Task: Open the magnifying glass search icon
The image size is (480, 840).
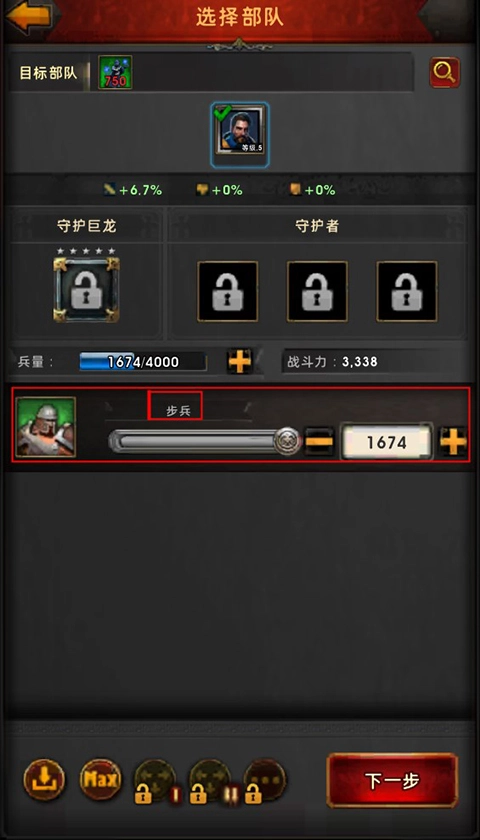Action: [444, 72]
